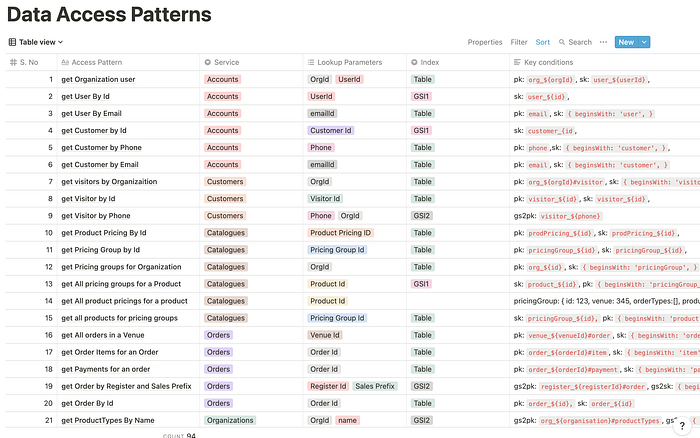This screenshot has height=438, width=700.
Task: Open the 'get User By Email' row
Action: click(92, 113)
